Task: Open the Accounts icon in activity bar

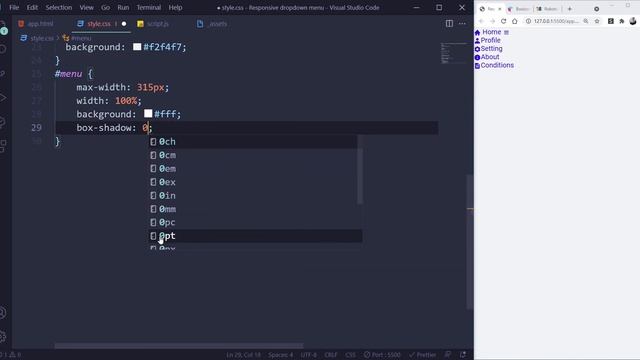Action: tap(3, 313)
